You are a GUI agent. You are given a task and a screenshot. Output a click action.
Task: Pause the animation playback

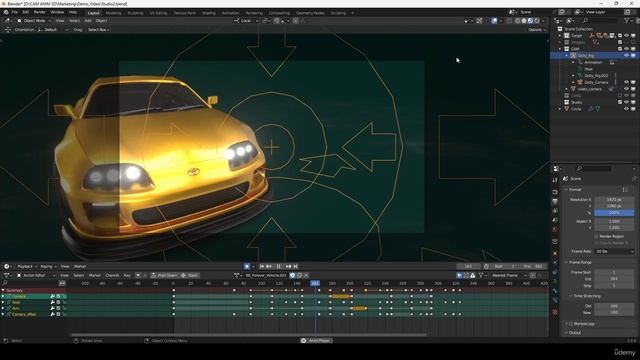point(279,267)
